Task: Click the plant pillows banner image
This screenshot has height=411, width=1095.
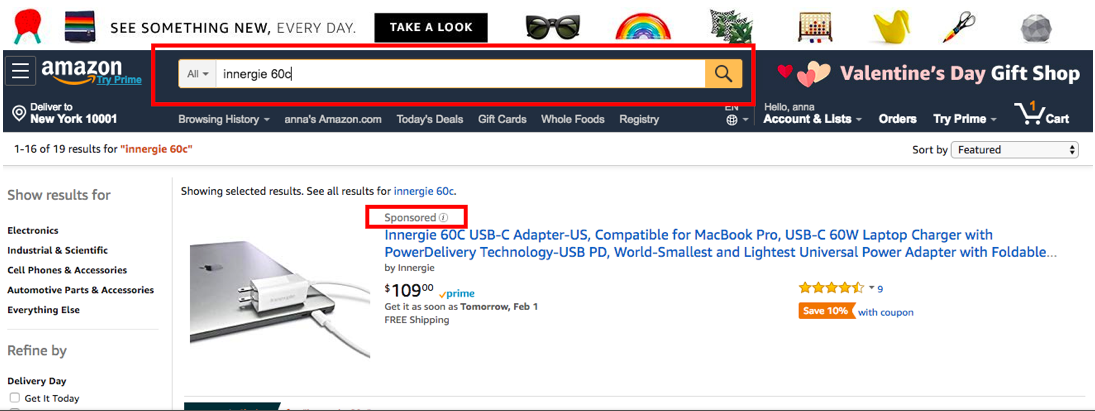Action: [x=730, y=26]
